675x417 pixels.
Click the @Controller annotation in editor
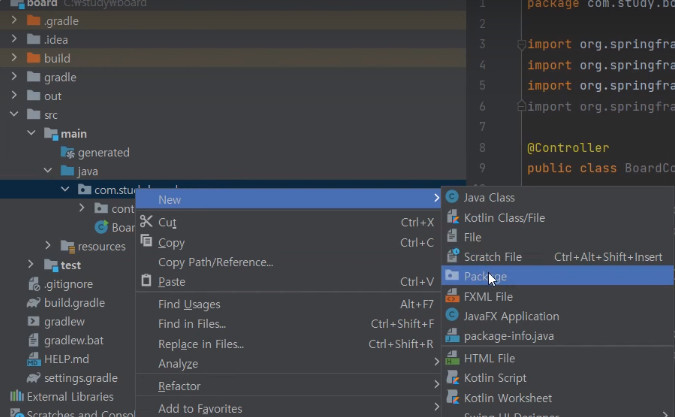568,148
